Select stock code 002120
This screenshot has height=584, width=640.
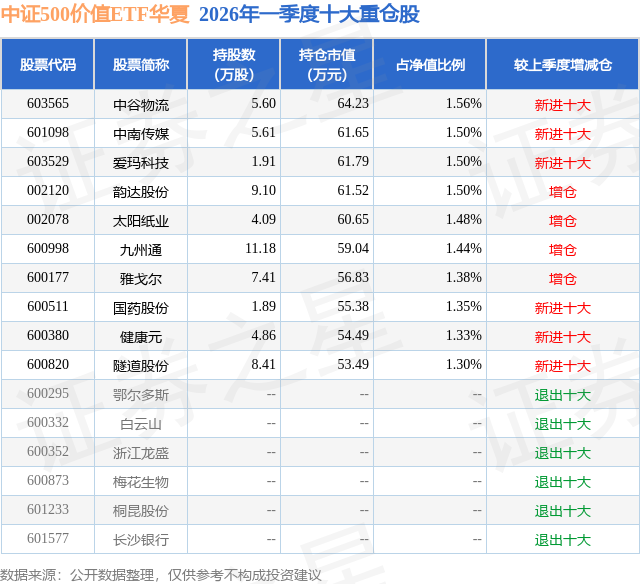coord(48,191)
